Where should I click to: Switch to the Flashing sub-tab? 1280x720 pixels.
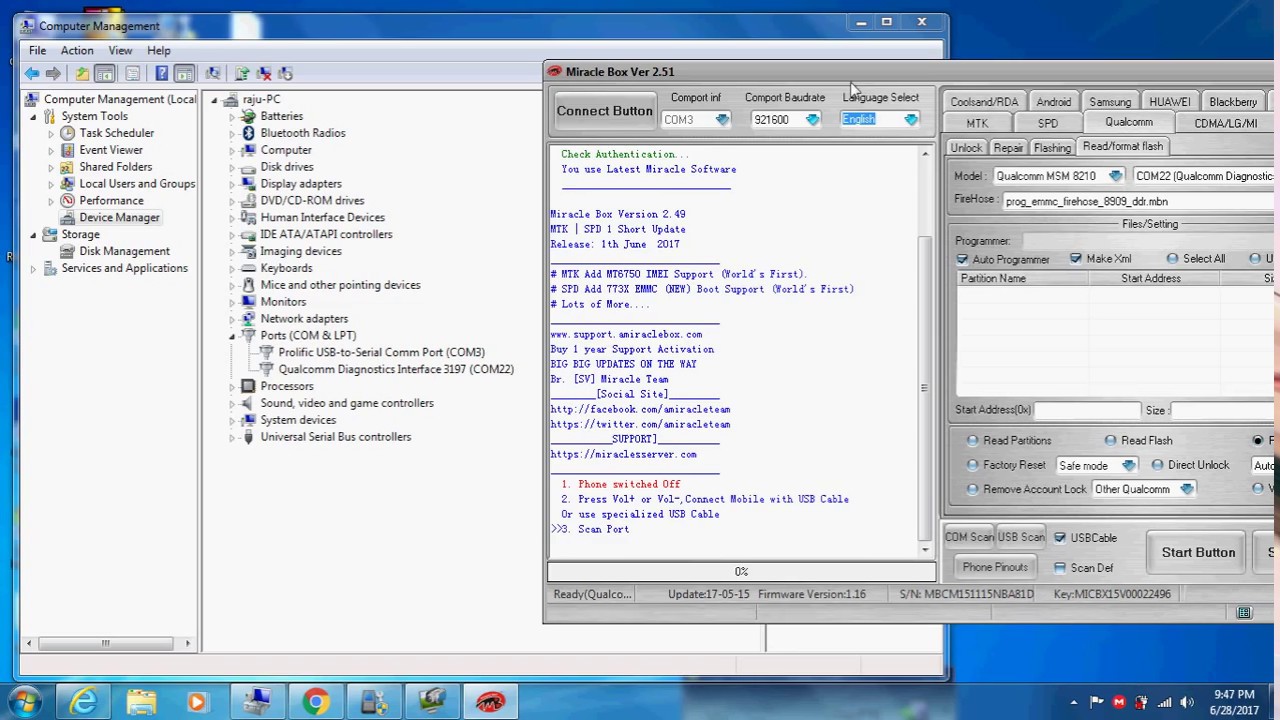point(1052,148)
